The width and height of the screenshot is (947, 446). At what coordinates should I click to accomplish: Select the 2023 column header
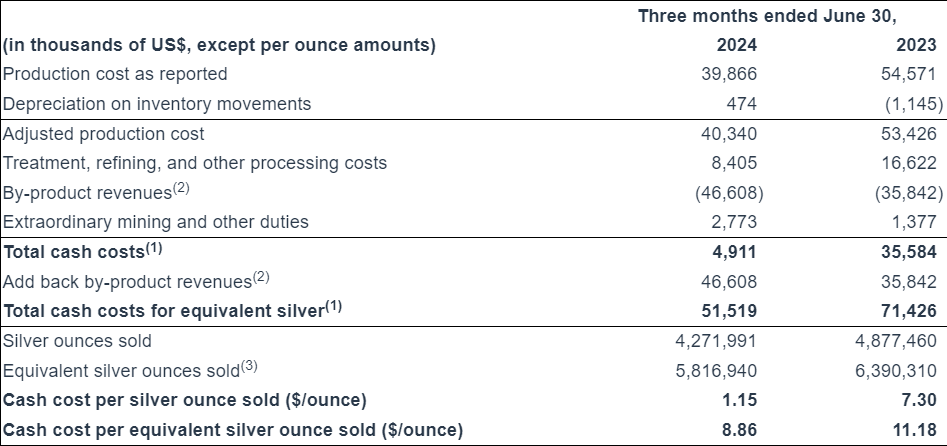tap(917, 45)
